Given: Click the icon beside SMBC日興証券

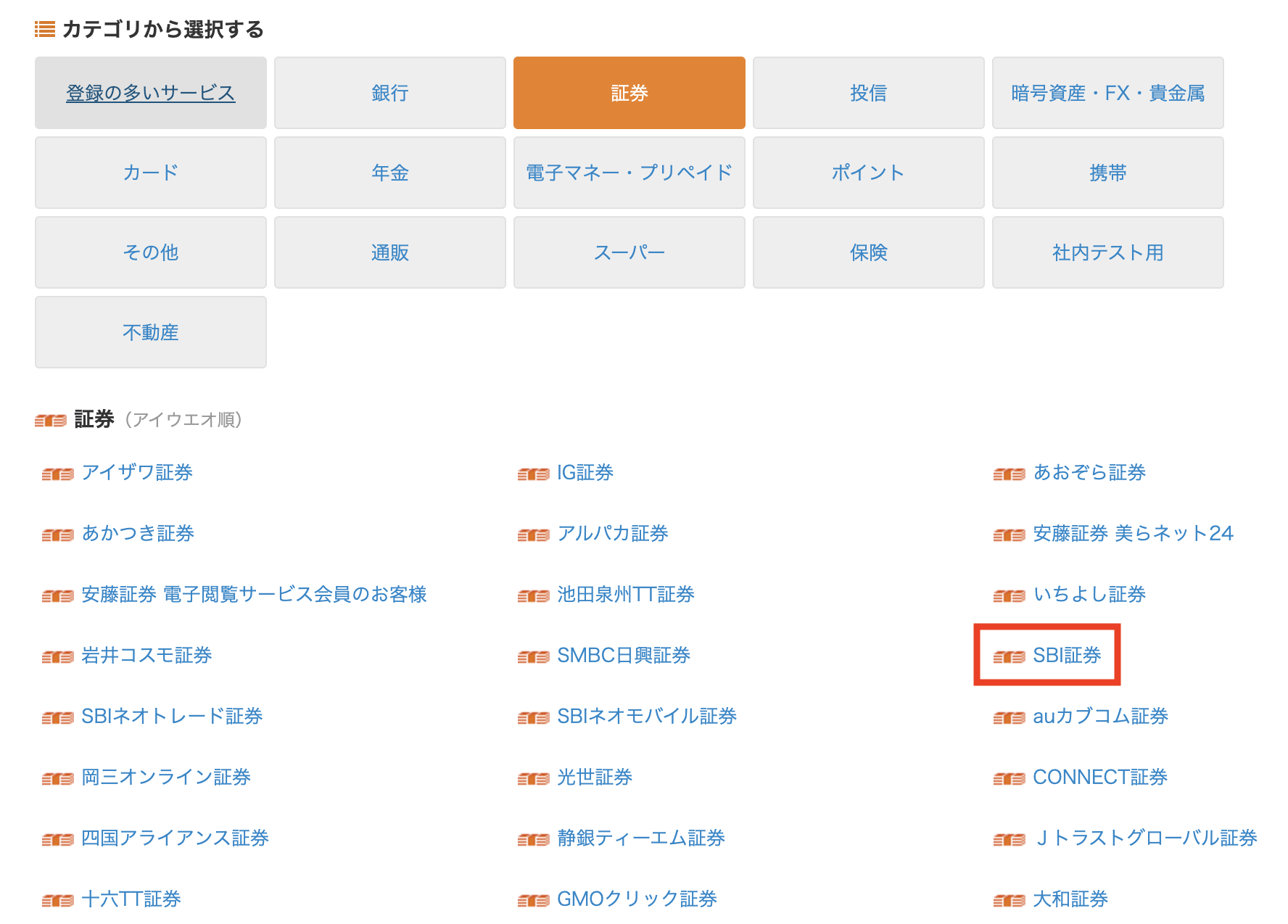Looking at the screenshot, I should tap(534, 657).
